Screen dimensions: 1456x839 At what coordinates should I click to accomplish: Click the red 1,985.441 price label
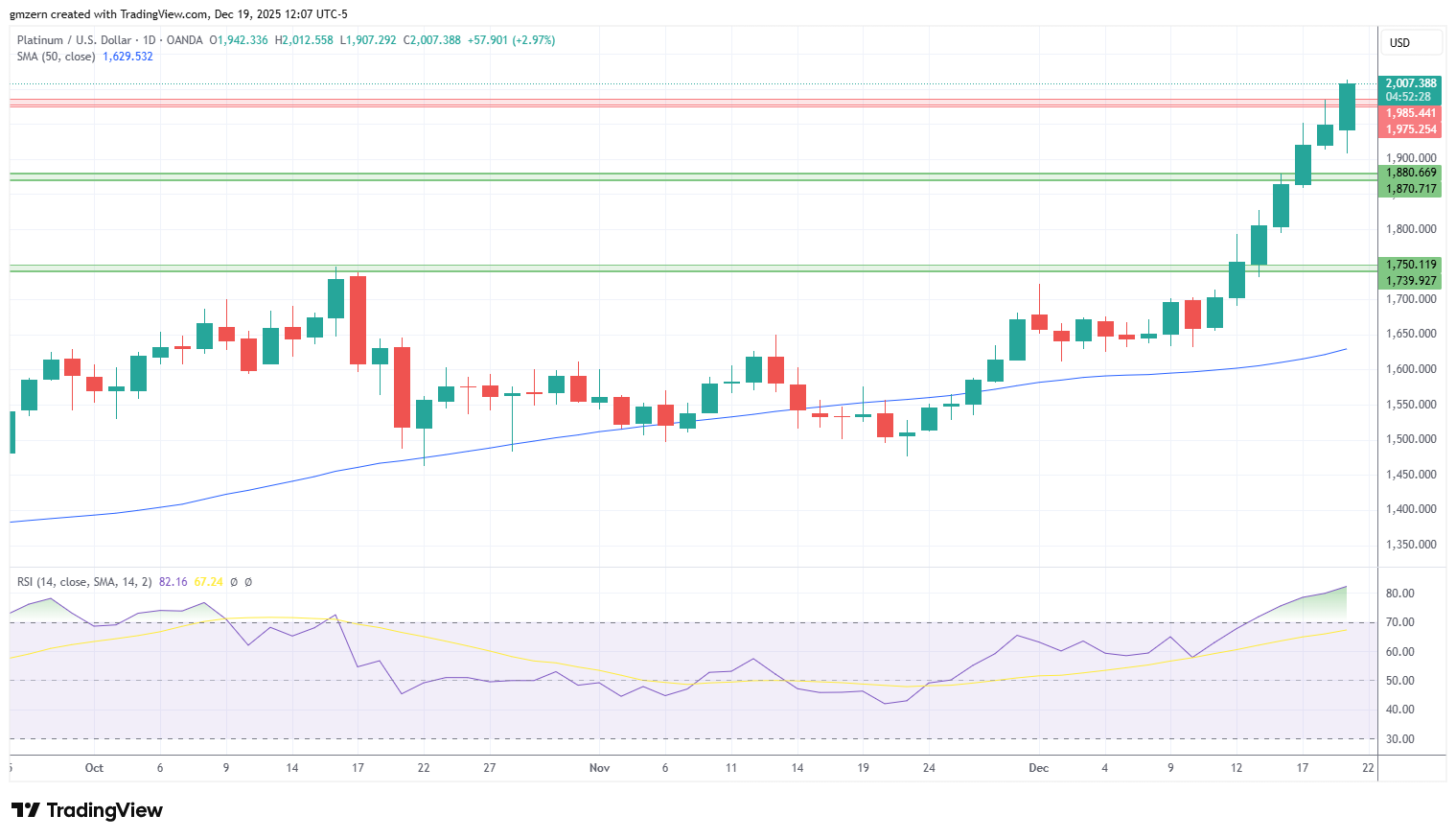[x=1410, y=113]
